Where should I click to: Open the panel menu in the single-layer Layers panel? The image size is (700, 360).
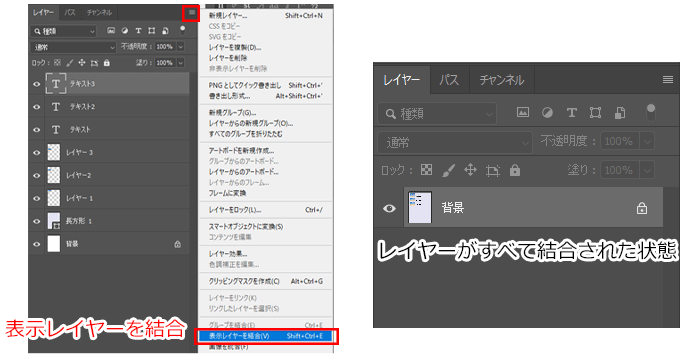point(667,80)
